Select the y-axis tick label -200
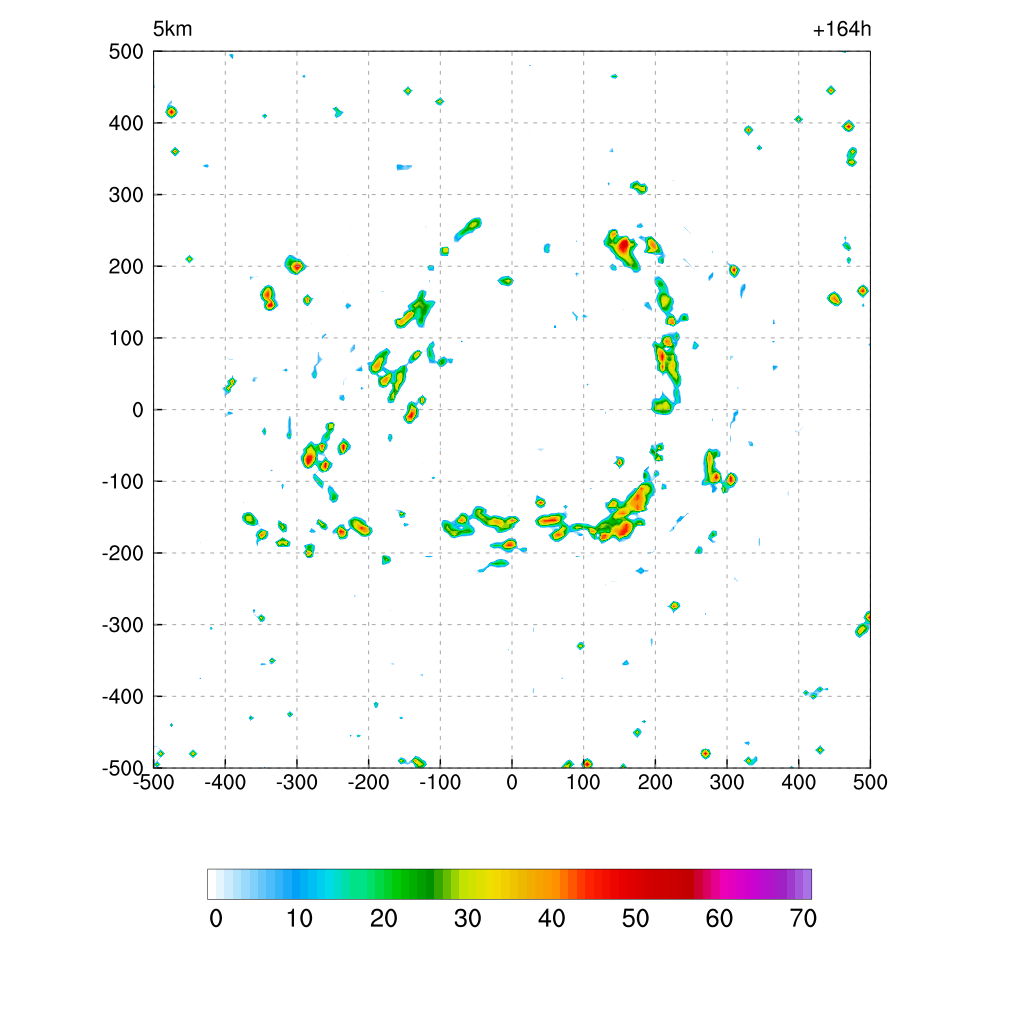The image size is (1024, 1024). pos(123,554)
